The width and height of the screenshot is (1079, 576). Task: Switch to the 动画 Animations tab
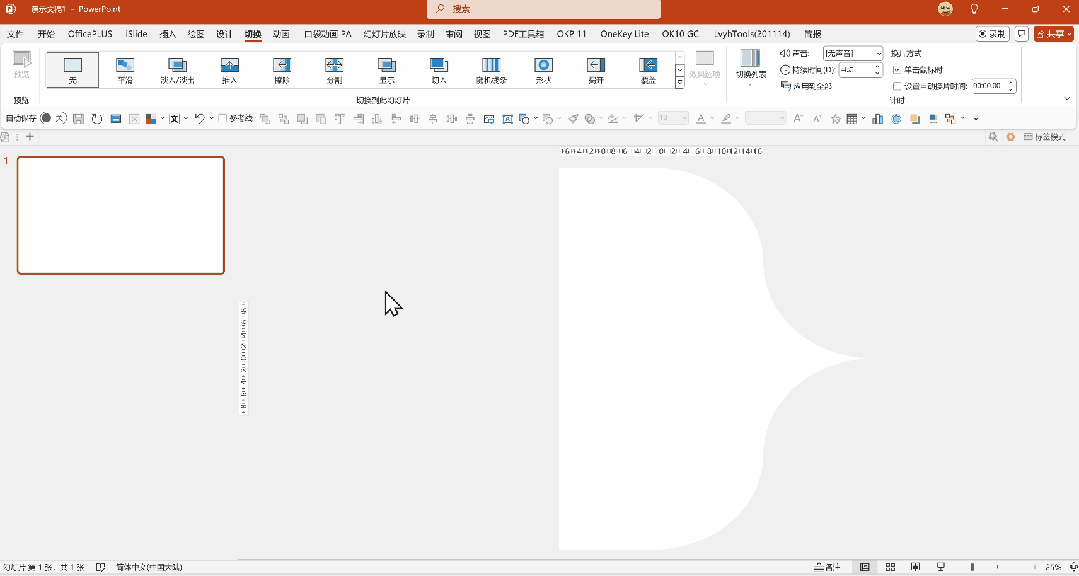tap(281, 34)
